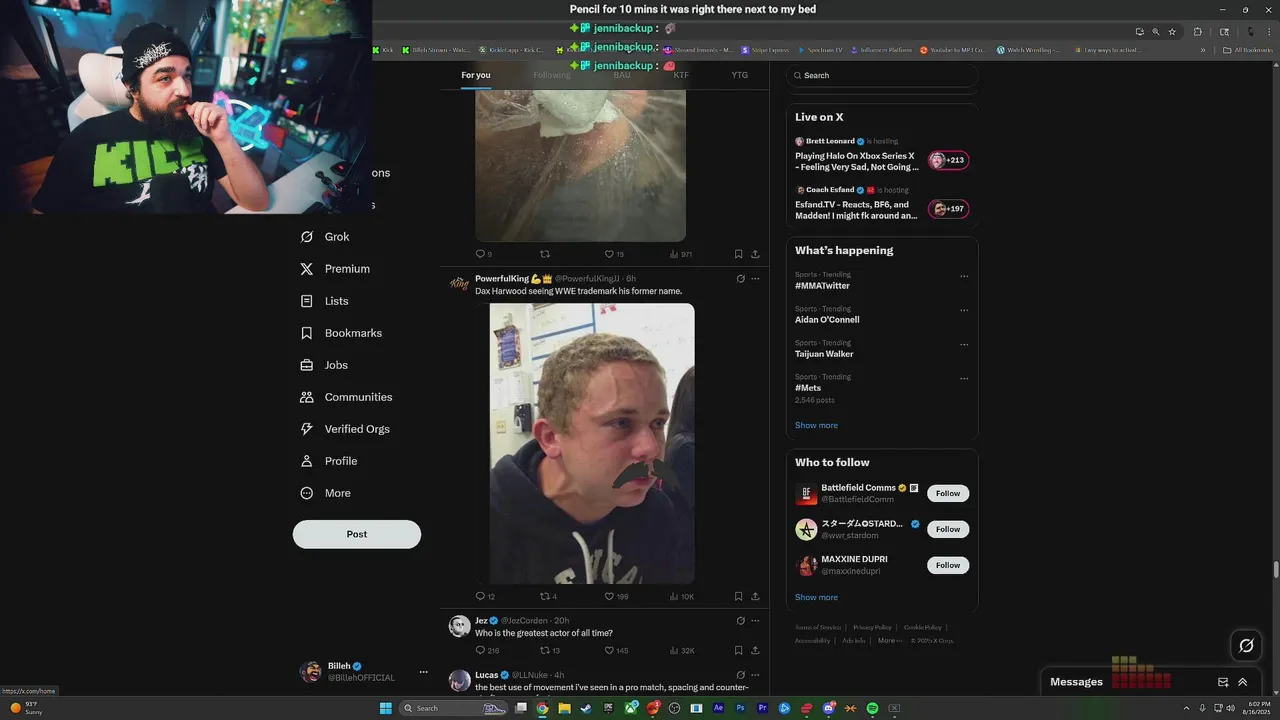
Task: Go to Profile in the sidebar
Action: [328, 461]
